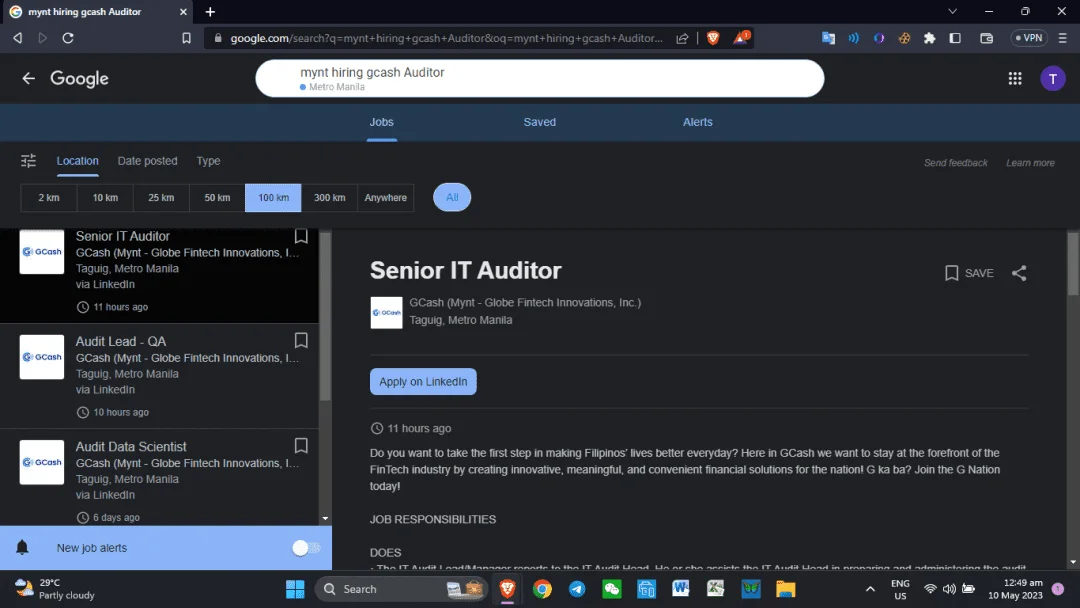Open WeChat from the taskbar
This screenshot has height=608, width=1080.
pos(612,589)
